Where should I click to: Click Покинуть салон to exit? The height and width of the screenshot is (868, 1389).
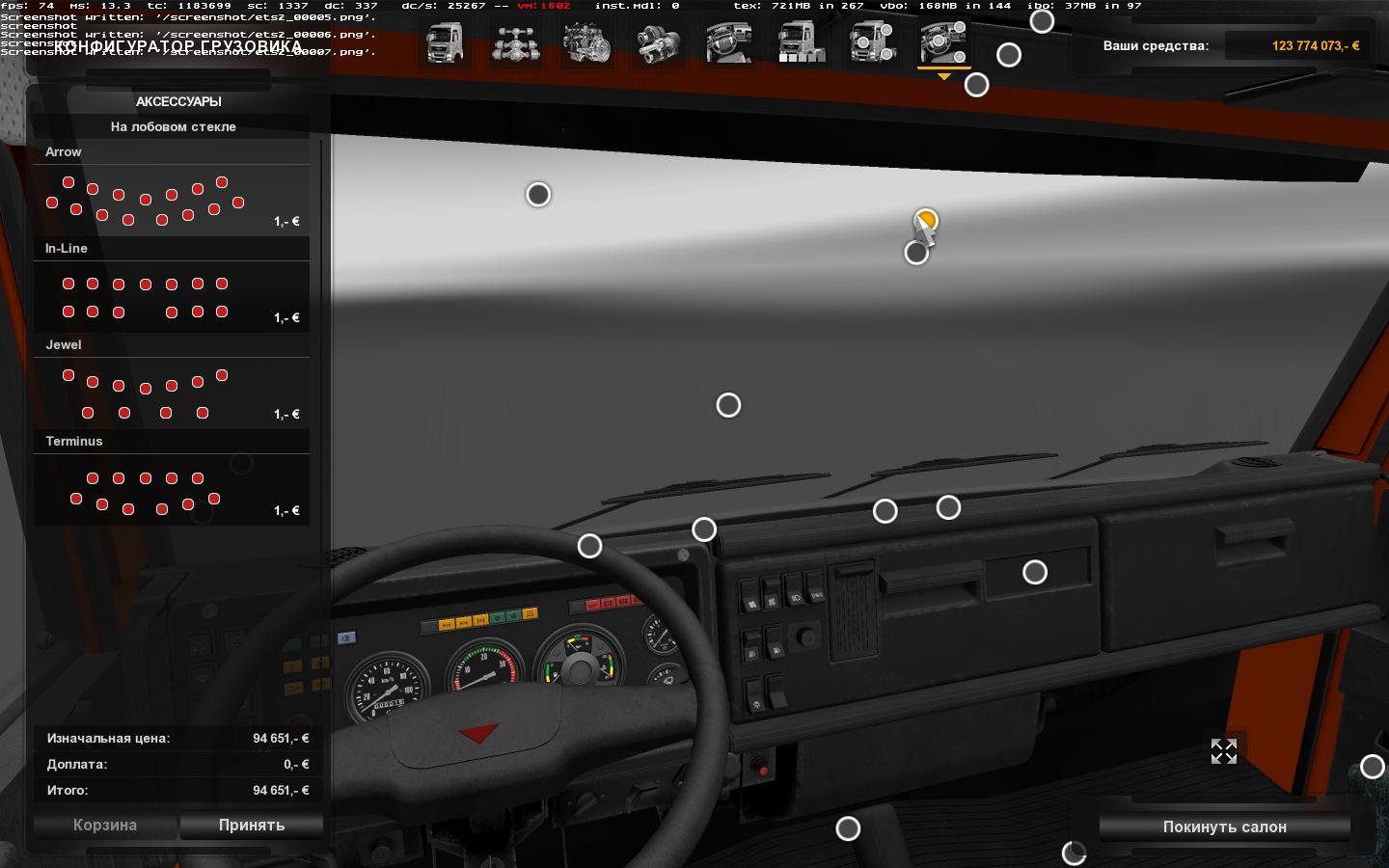[1224, 827]
